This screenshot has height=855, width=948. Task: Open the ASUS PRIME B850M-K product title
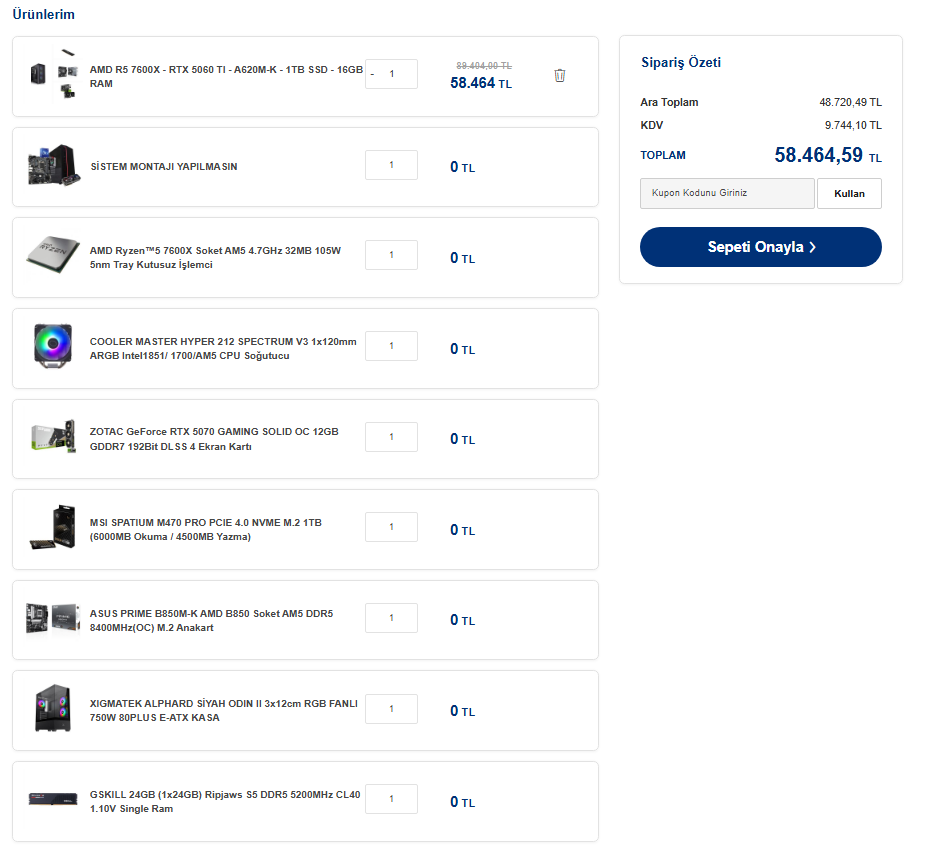pyautogui.click(x=212, y=620)
